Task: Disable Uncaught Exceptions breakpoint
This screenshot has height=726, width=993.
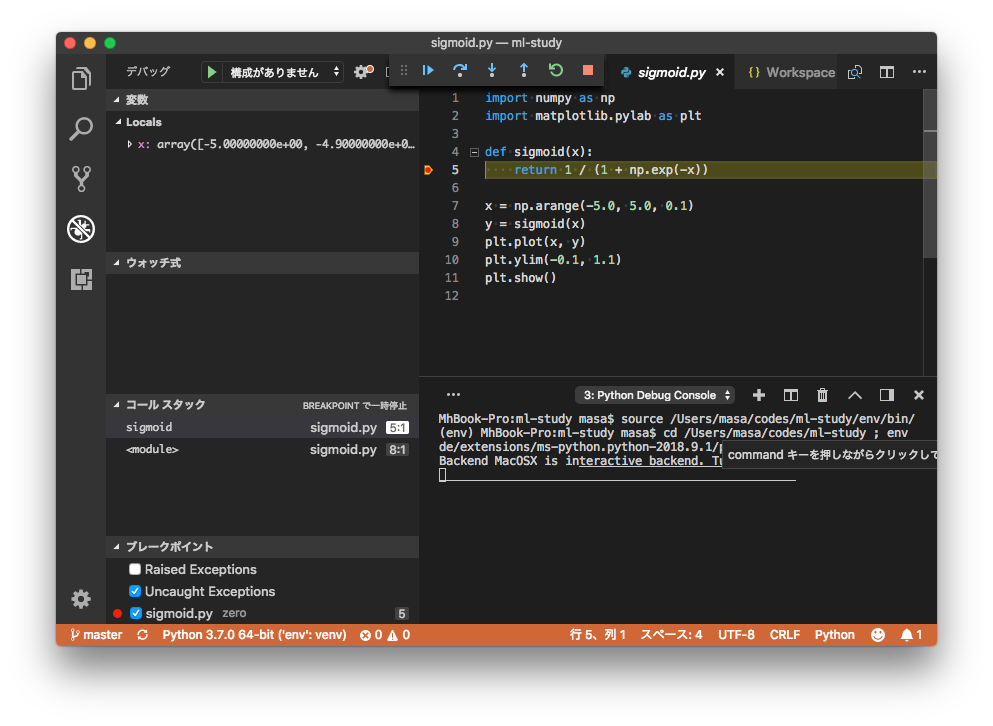Action: (134, 591)
